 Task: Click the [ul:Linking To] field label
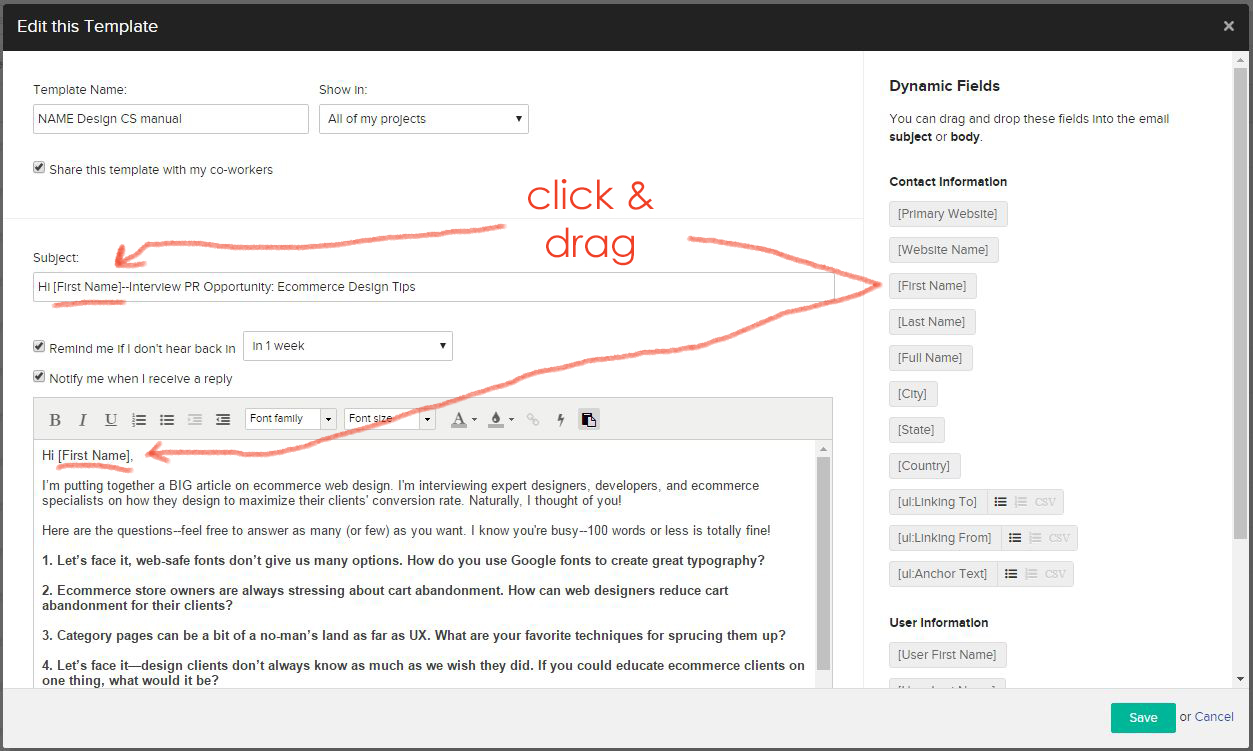click(938, 502)
